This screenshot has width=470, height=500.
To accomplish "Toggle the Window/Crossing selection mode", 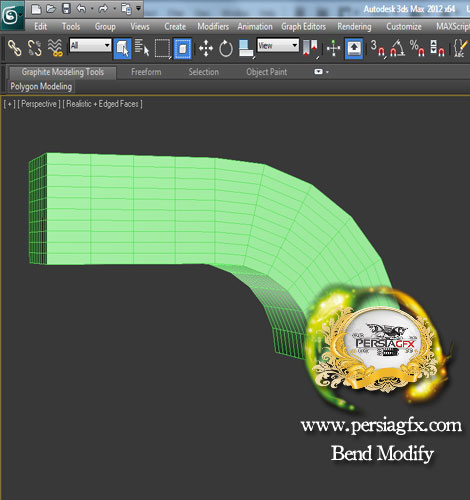I will (x=182, y=49).
